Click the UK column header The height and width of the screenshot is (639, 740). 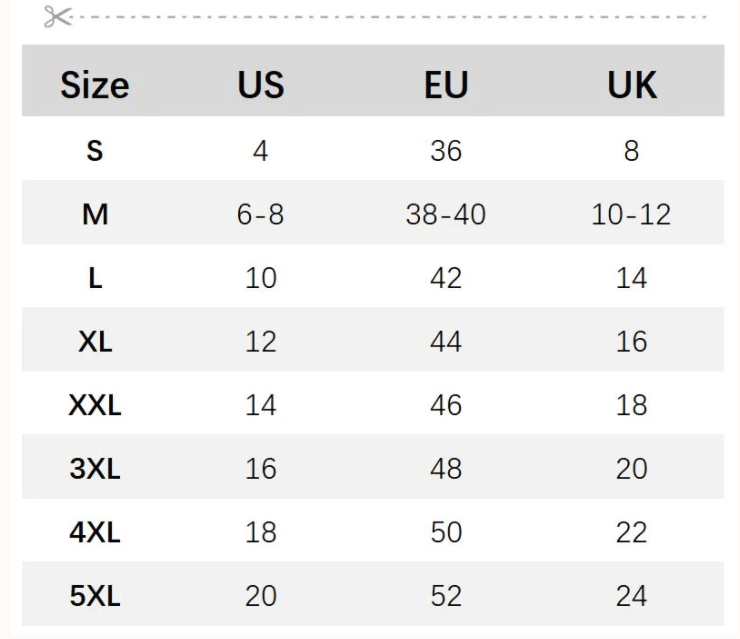(631, 85)
